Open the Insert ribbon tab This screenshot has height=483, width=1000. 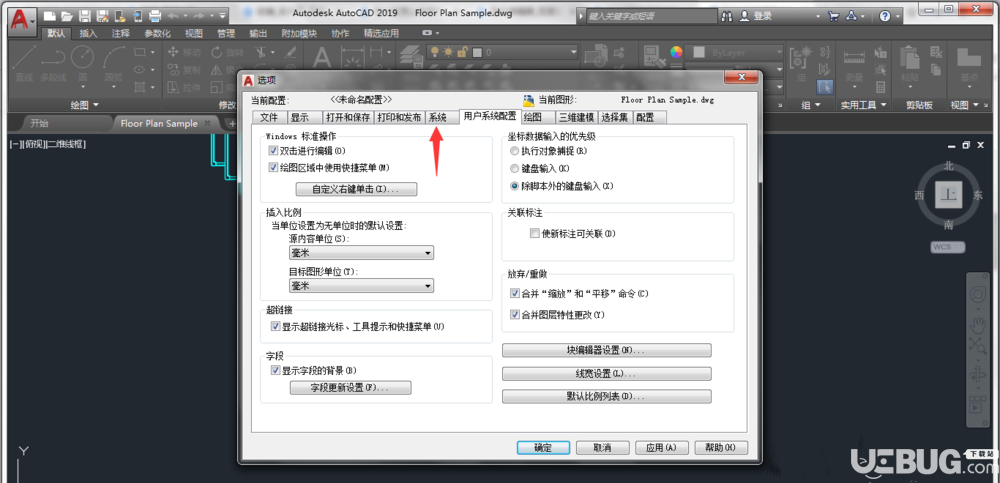(x=89, y=33)
